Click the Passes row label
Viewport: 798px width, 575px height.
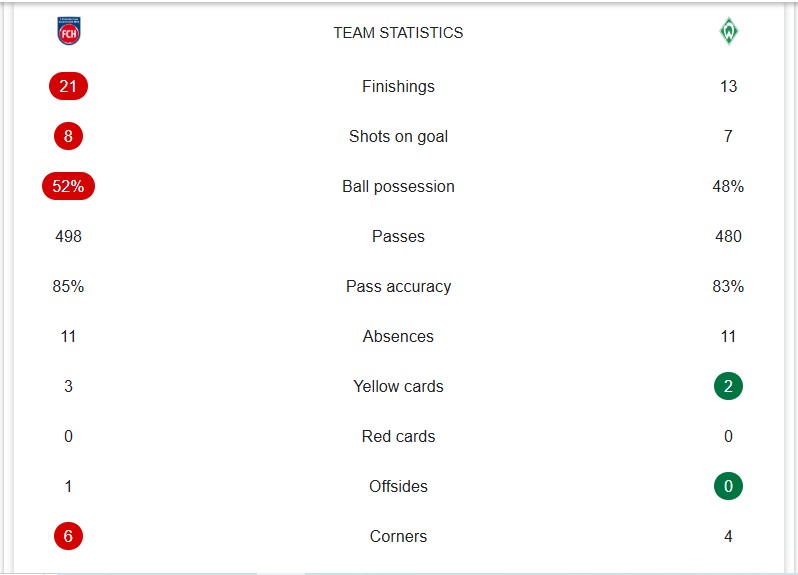pyautogui.click(x=398, y=236)
